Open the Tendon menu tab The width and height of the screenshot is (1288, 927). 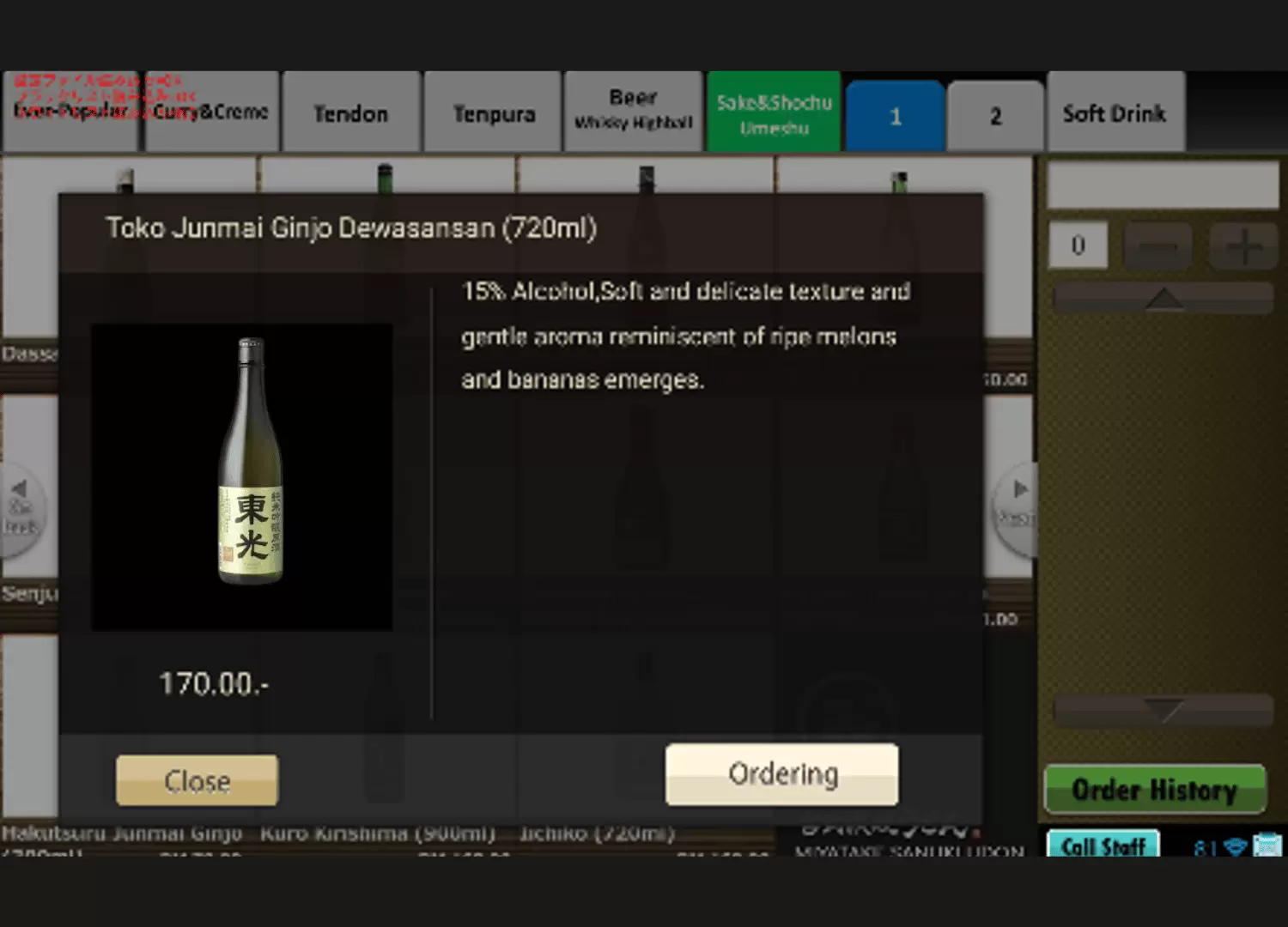click(351, 112)
